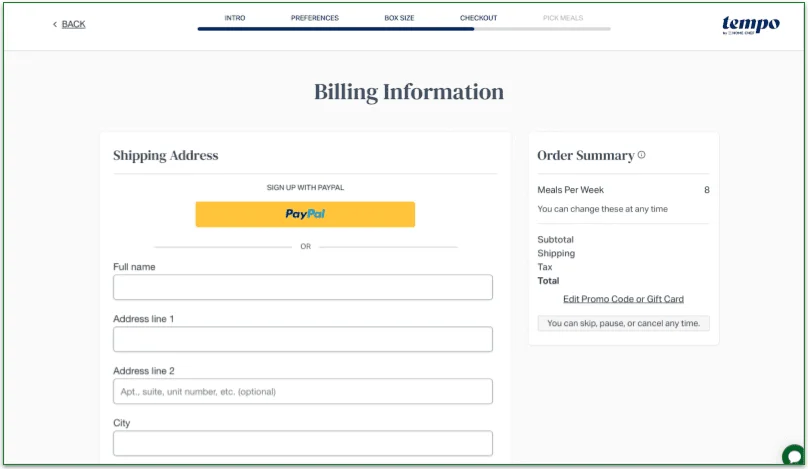Sign up with the PayPal button
Image resolution: width=808 pixels, height=469 pixels.
tap(305, 214)
